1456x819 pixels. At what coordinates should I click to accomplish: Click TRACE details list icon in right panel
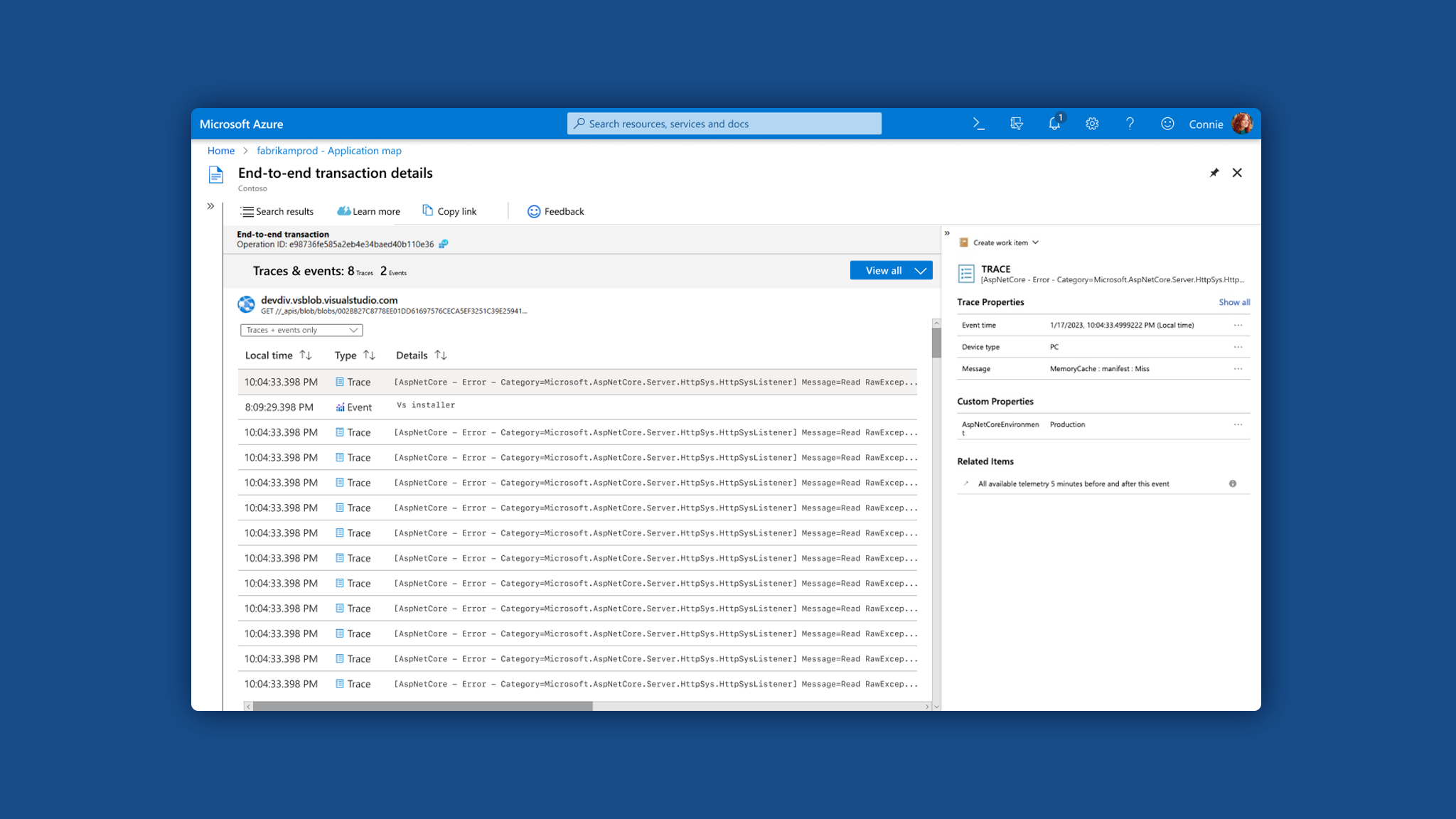pos(966,274)
